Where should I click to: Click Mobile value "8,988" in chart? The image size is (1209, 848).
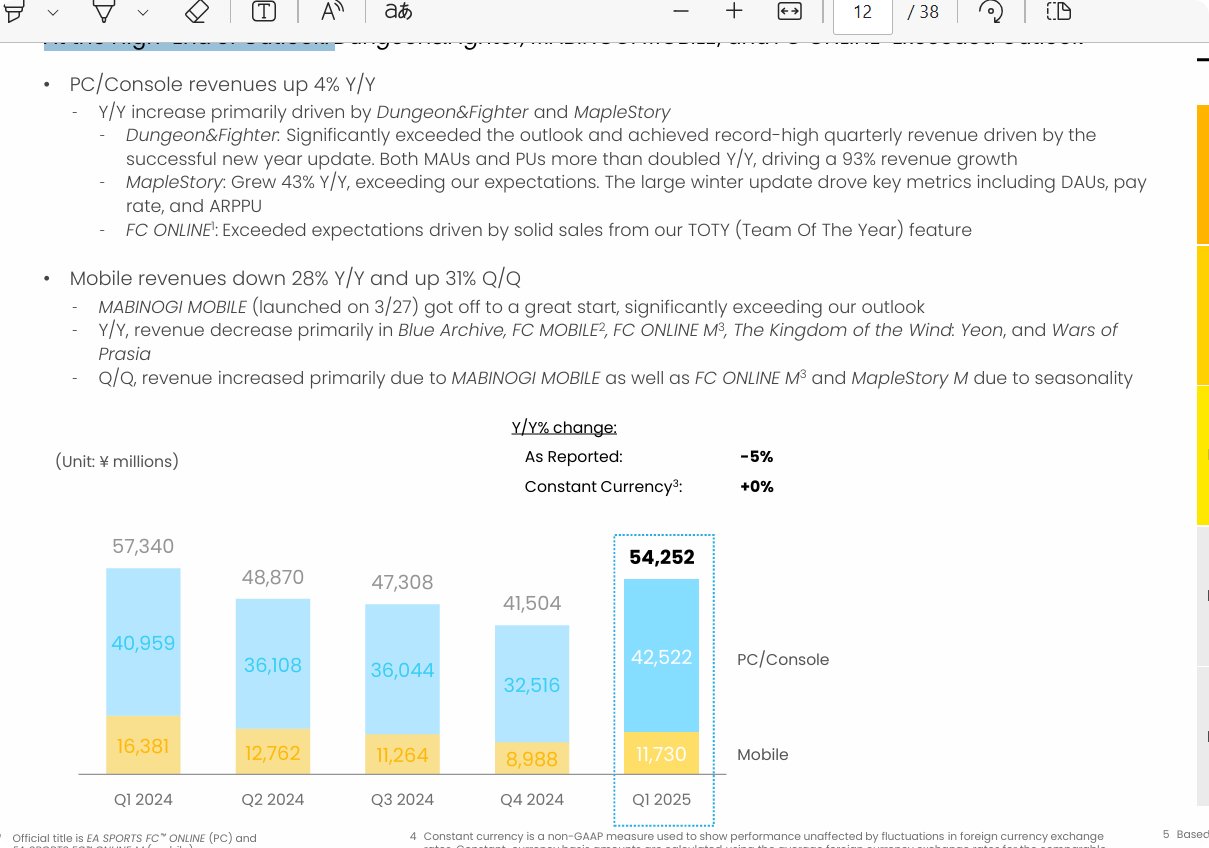point(532,759)
